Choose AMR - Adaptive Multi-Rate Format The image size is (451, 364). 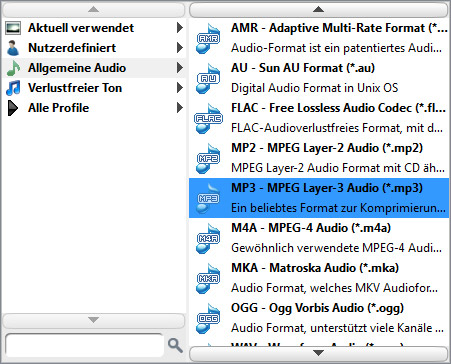pos(319,38)
